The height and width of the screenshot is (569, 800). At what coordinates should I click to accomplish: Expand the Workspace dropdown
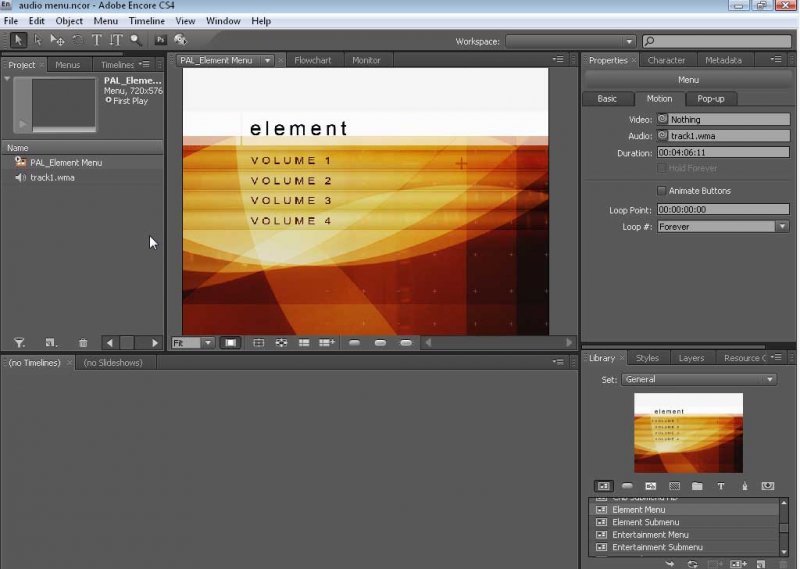click(x=629, y=41)
